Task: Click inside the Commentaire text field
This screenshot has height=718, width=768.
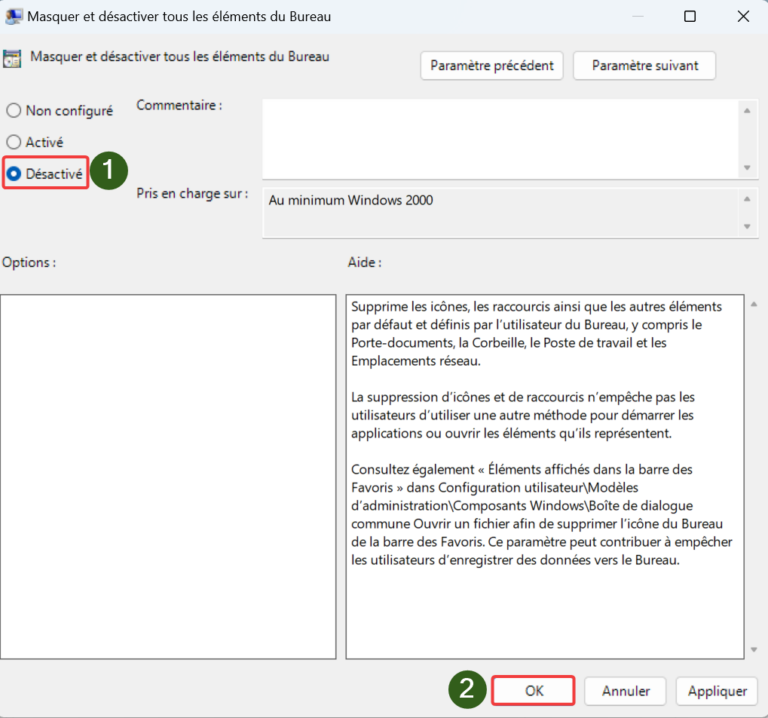Action: coord(500,138)
